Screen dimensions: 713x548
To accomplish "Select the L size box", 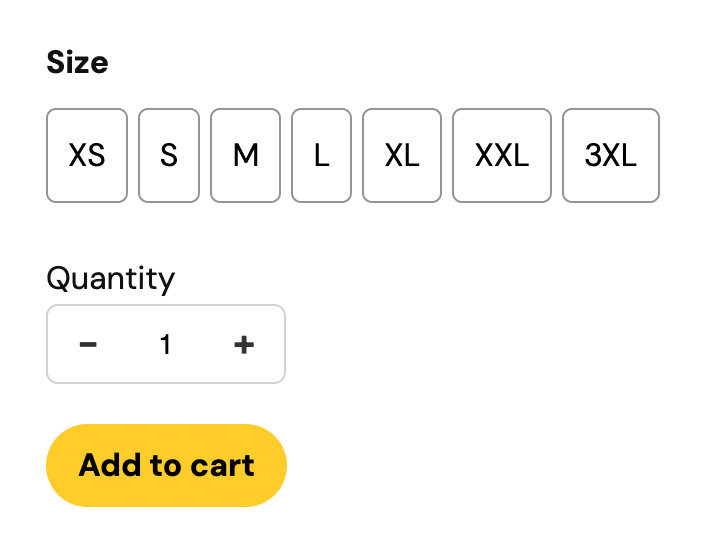I will click(321, 156).
